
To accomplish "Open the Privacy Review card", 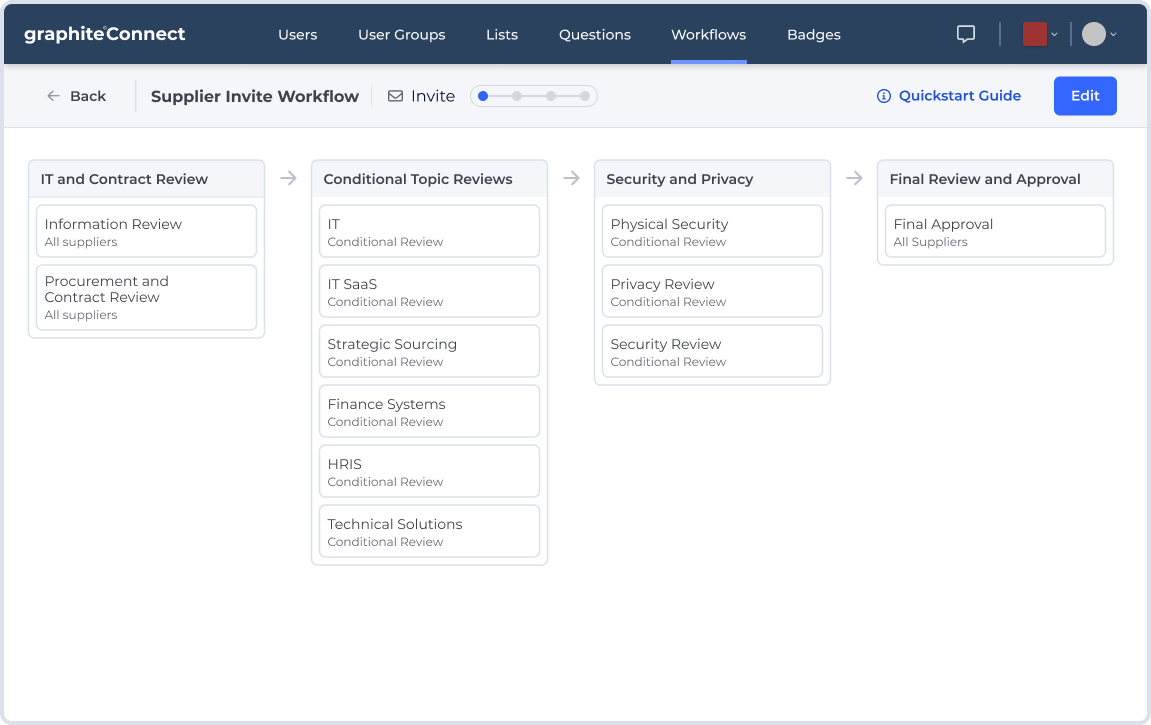I will pos(712,291).
